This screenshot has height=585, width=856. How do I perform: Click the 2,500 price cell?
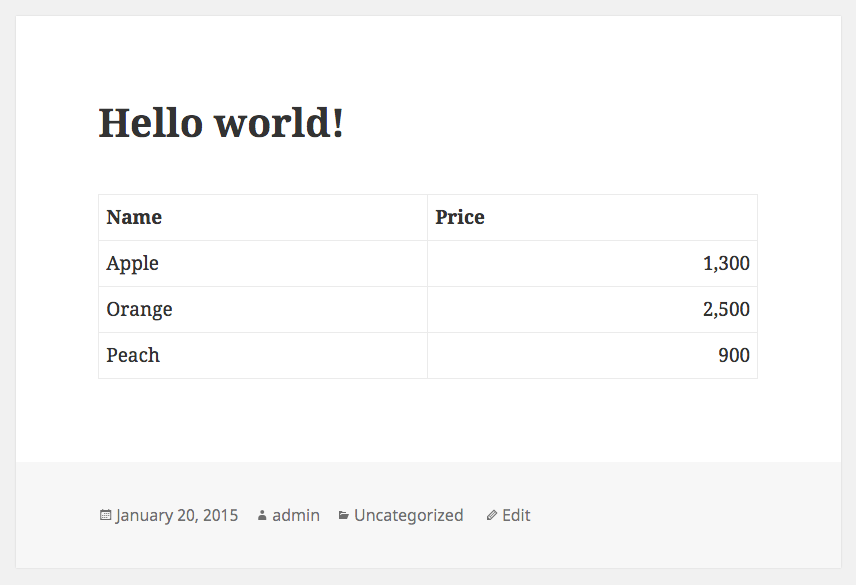pyautogui.click(x=592, y=309)
